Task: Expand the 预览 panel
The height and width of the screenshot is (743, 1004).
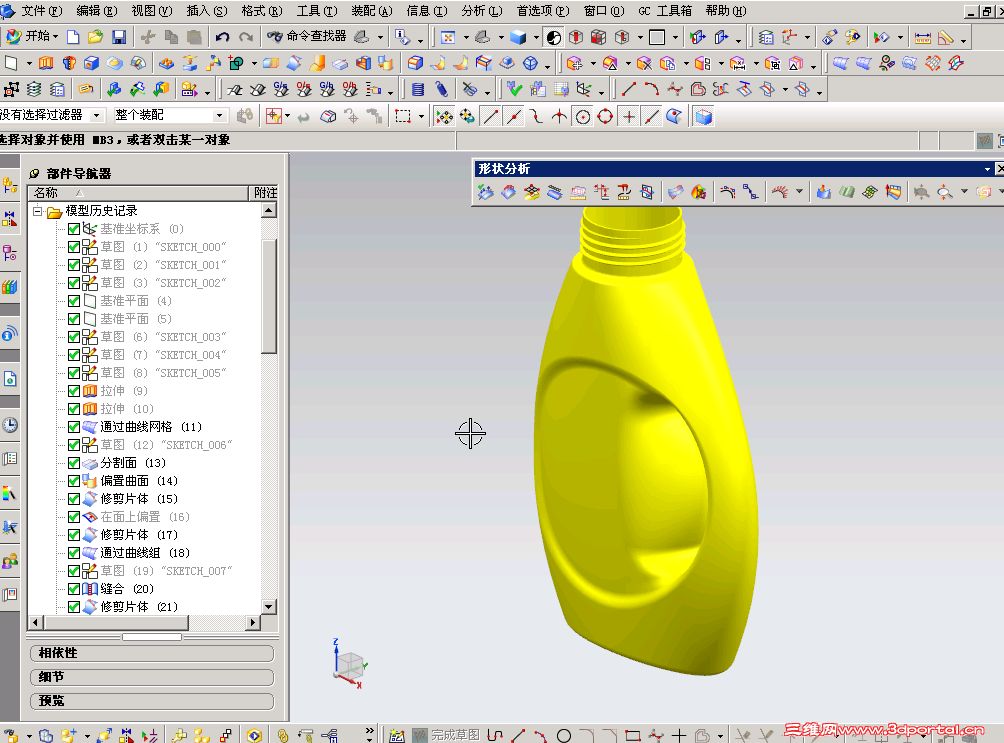Action: 152,701
